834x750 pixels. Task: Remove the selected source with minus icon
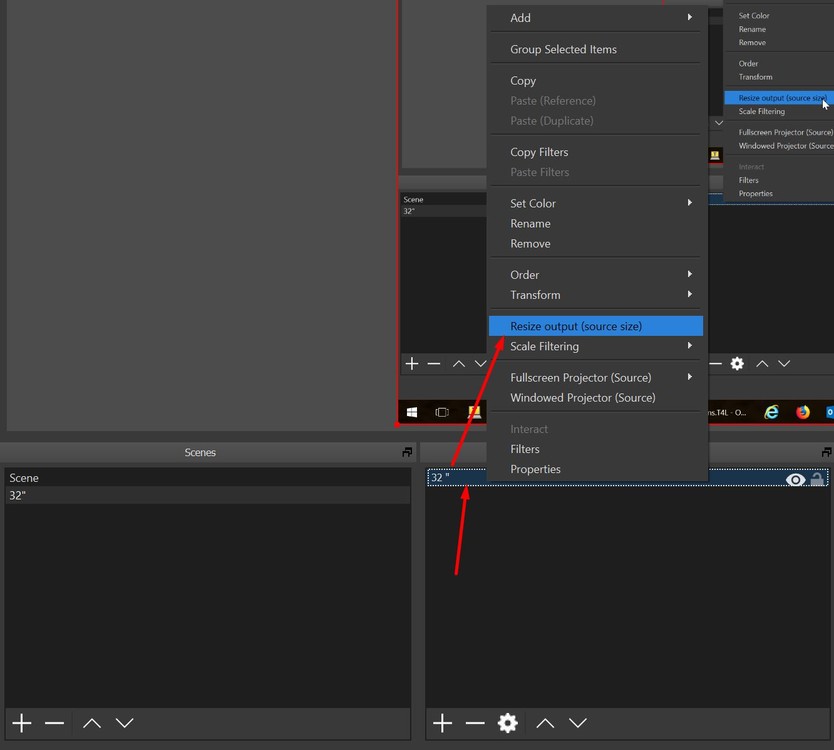click(x=475, y=723)
